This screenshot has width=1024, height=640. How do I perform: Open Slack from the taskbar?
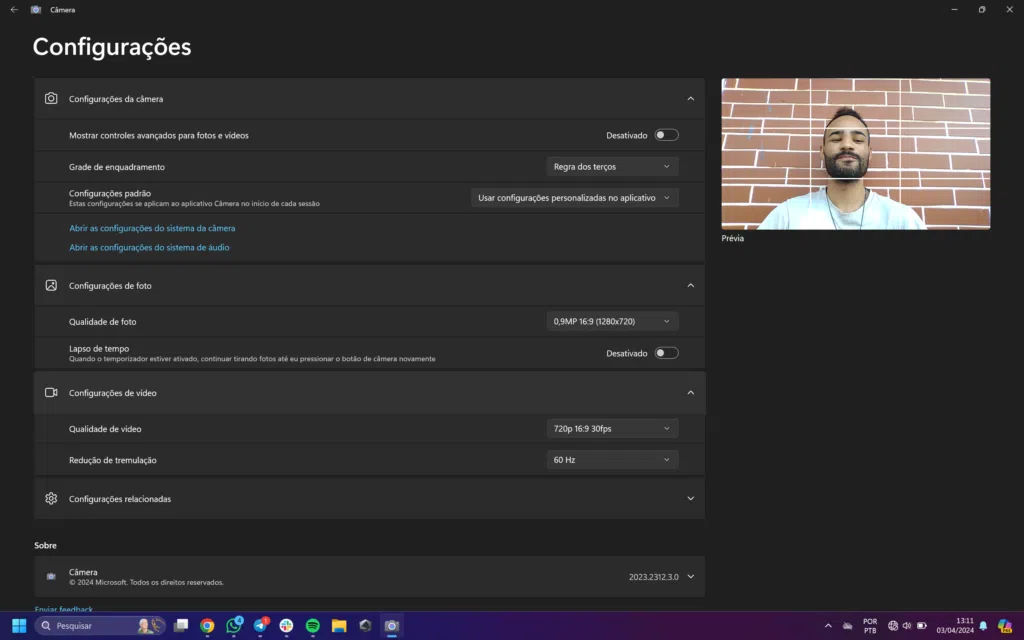point(286,626)
